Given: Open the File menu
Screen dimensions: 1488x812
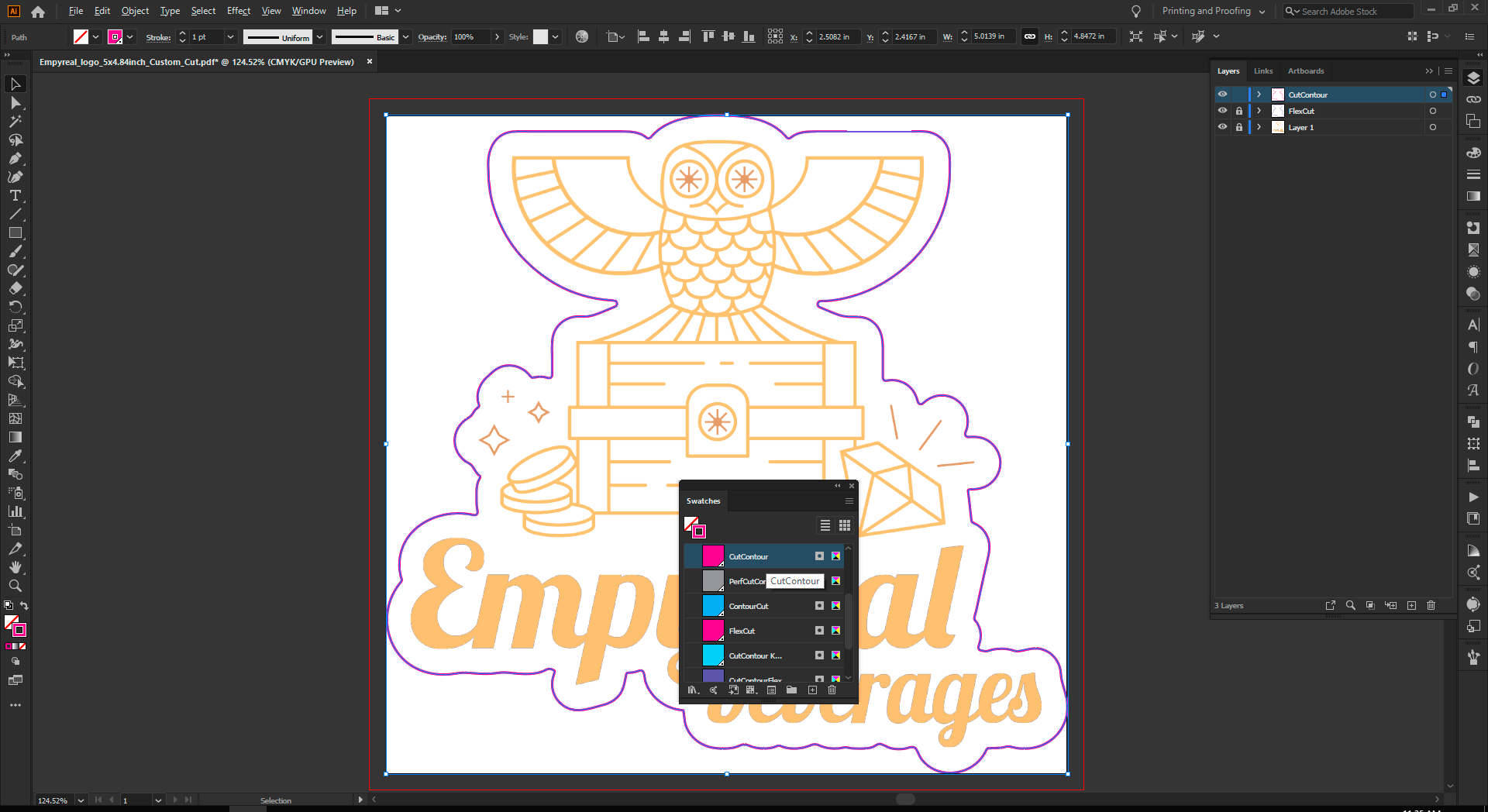Looking at the screenshot, I should coord(75,11).
